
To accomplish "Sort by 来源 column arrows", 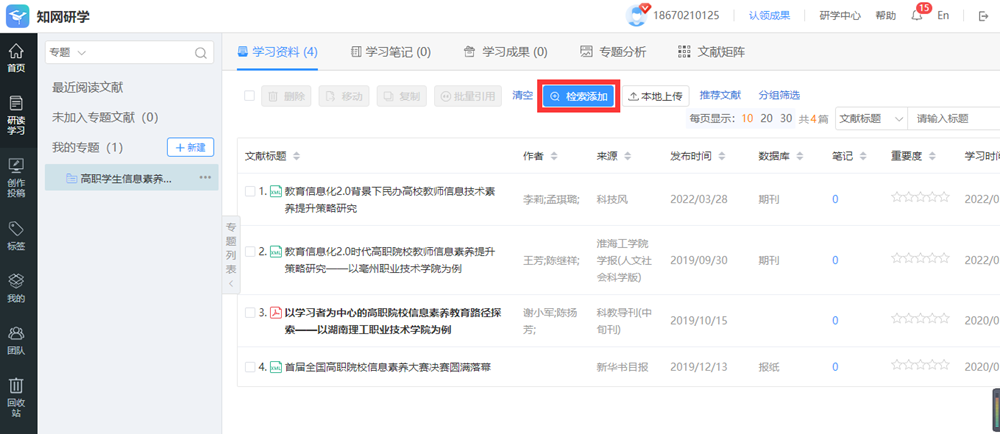I will point(628,156).
